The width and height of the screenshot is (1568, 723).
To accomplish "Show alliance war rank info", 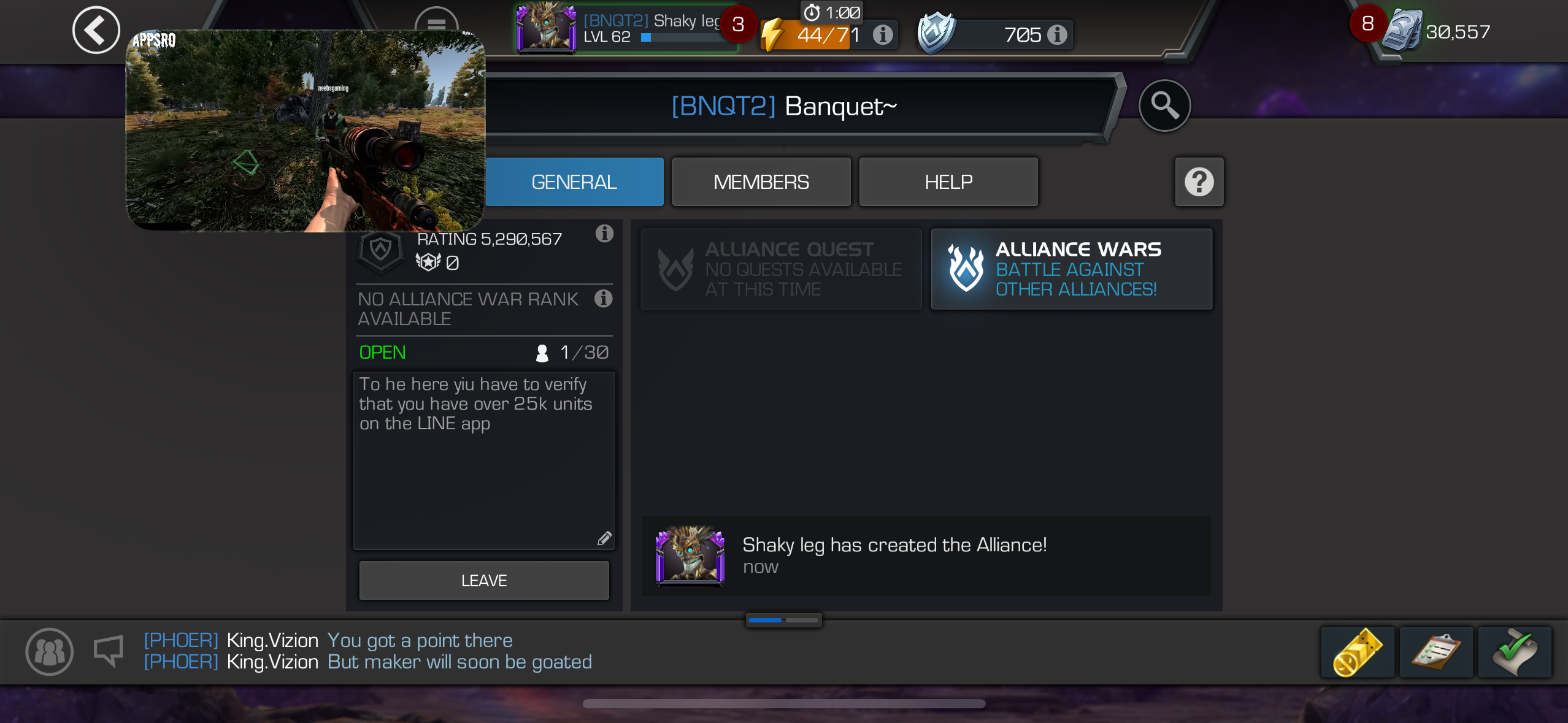I will click(603, 299).
